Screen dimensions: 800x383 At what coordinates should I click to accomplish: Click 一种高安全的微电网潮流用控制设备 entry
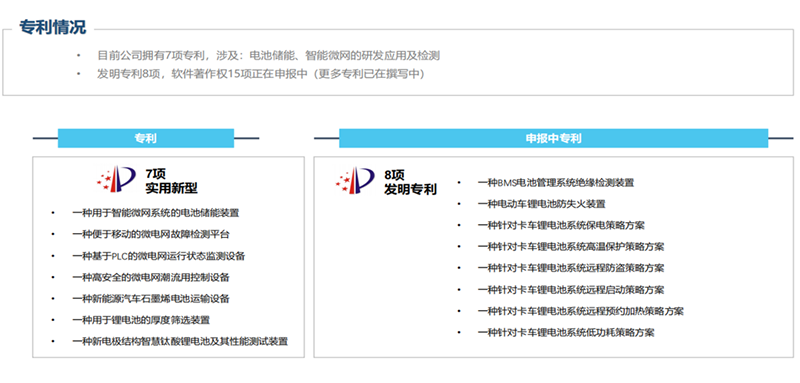(x=151, y=277)
